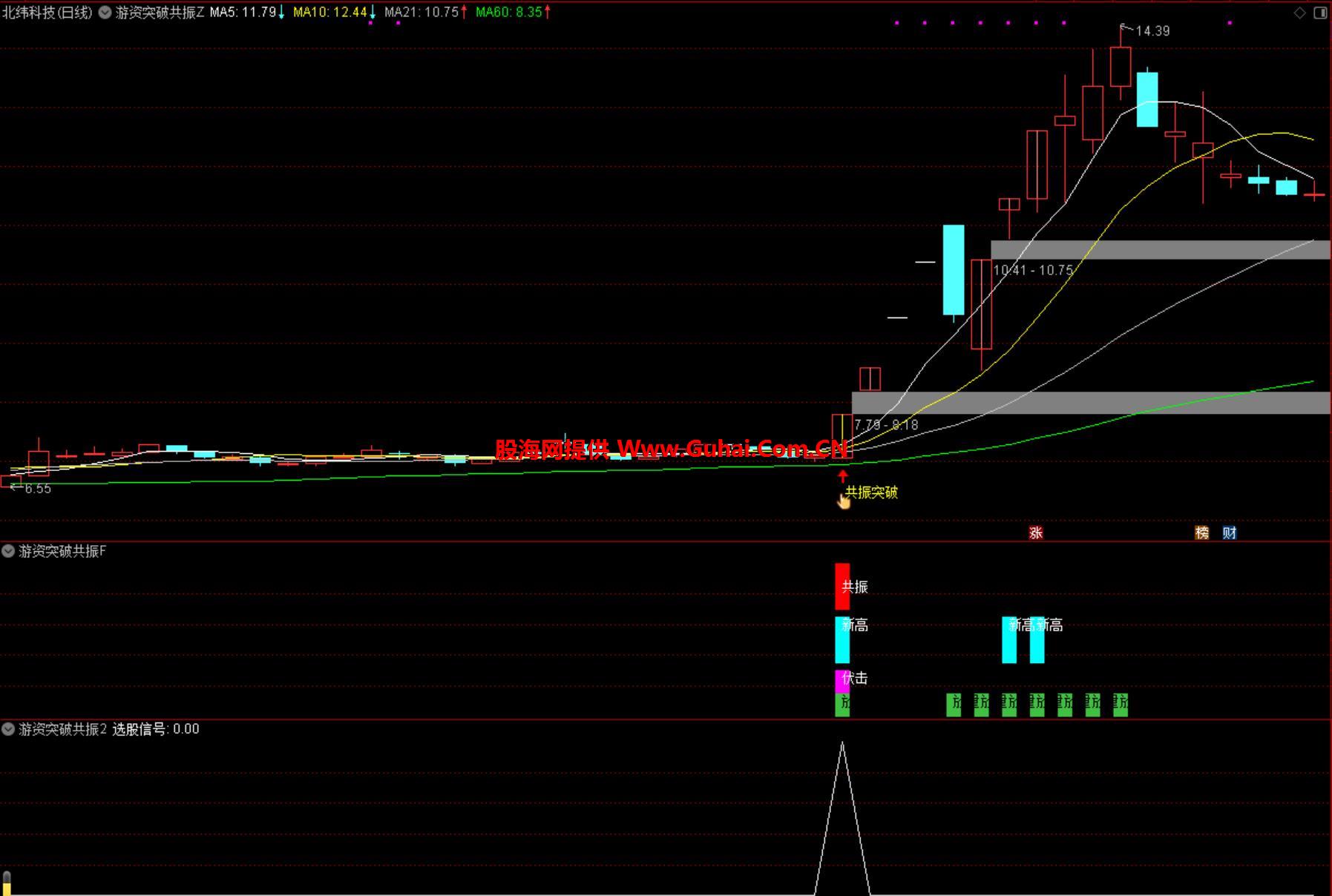1332x896 pixels.
Task: Click the red 涨 info marker icon
Action: click(1036, 533)
